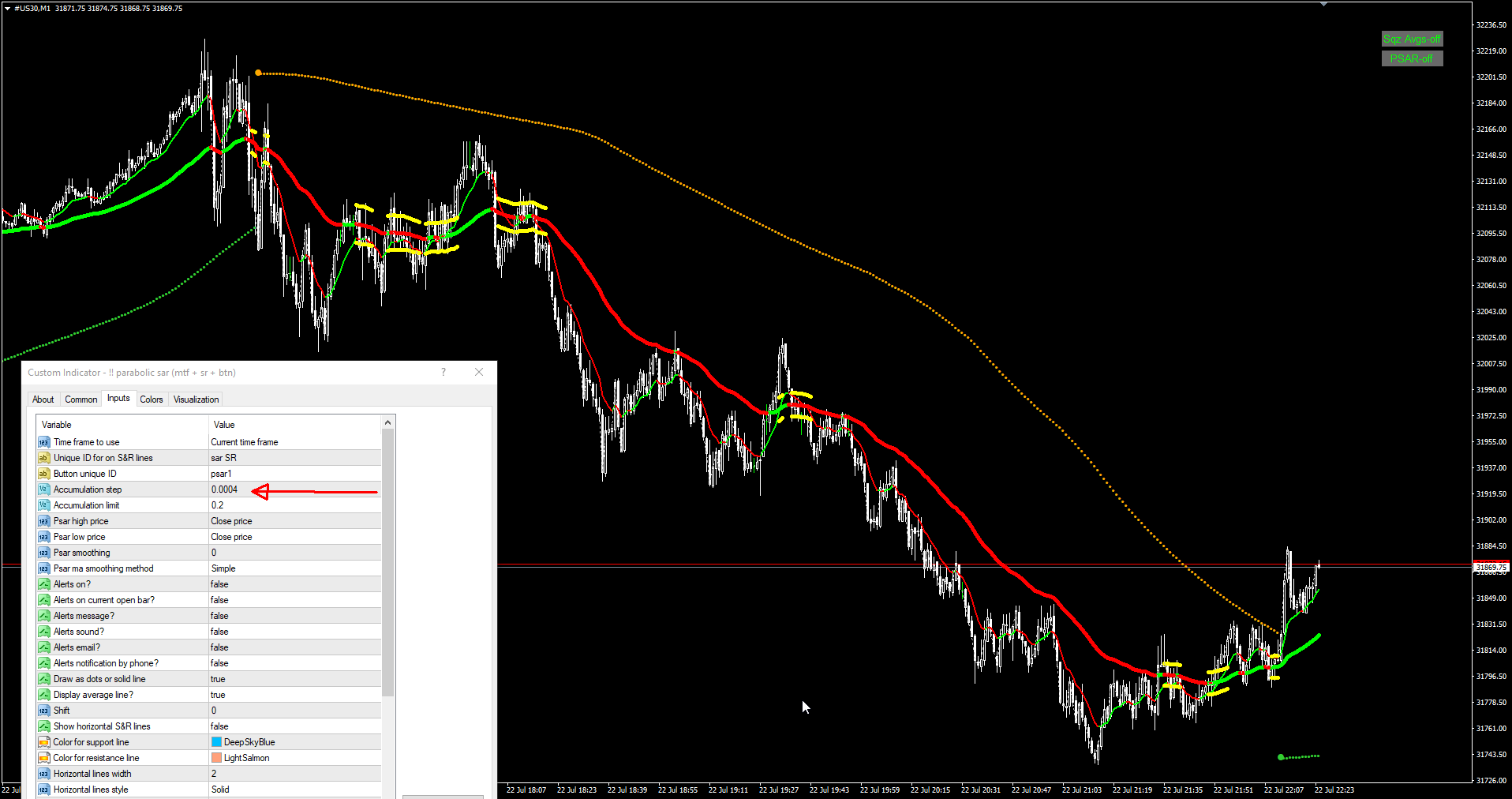
Task: Click the icon beside Time frame to use
Action: tap(43, 442)
